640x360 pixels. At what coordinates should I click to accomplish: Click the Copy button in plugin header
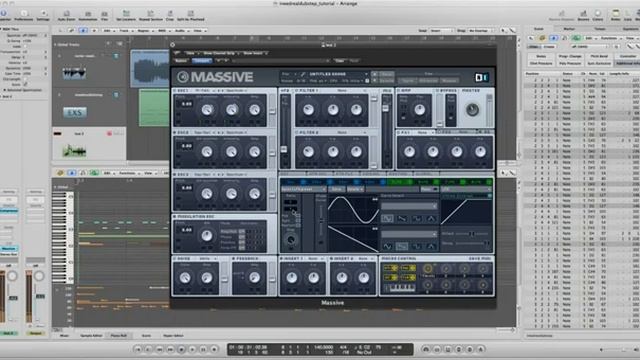339,61
